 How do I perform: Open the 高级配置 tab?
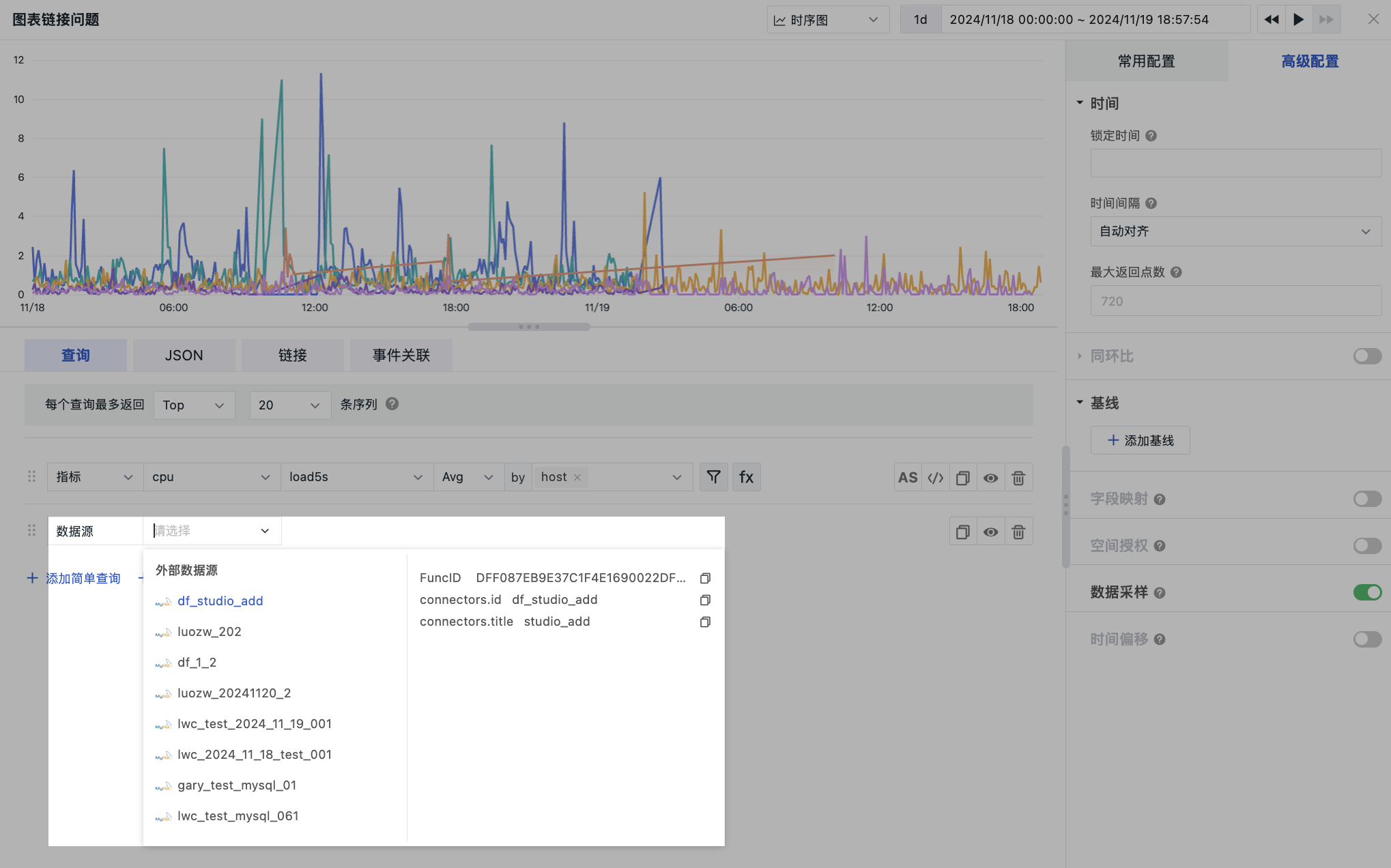[x=1310, y=61]
